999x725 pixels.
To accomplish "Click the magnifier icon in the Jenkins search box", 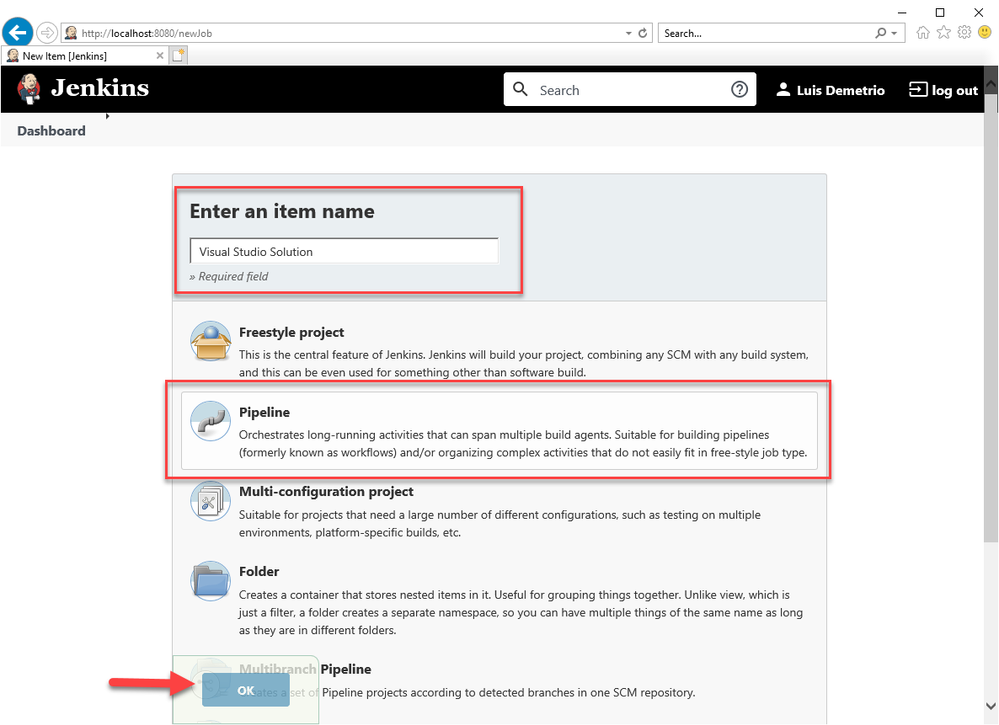I will point(521,89).
